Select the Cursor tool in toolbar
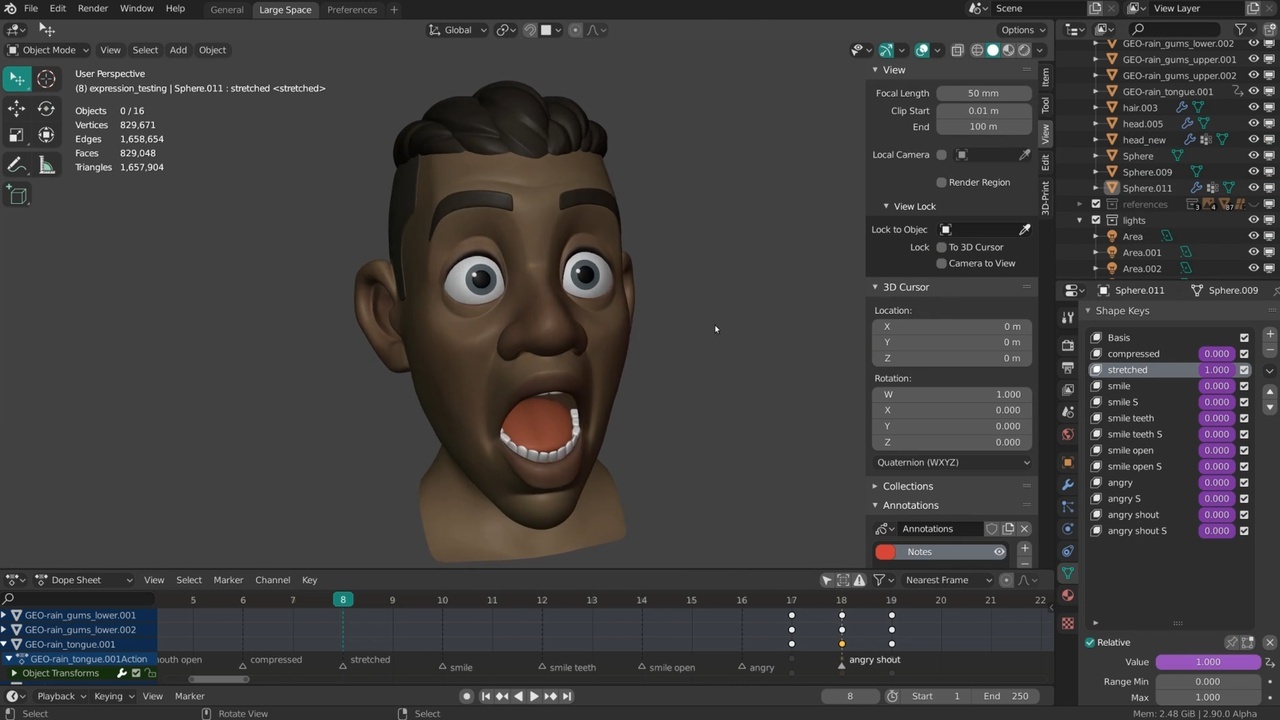The width and height of the screenshot is (1280, 720). [46, 79]
